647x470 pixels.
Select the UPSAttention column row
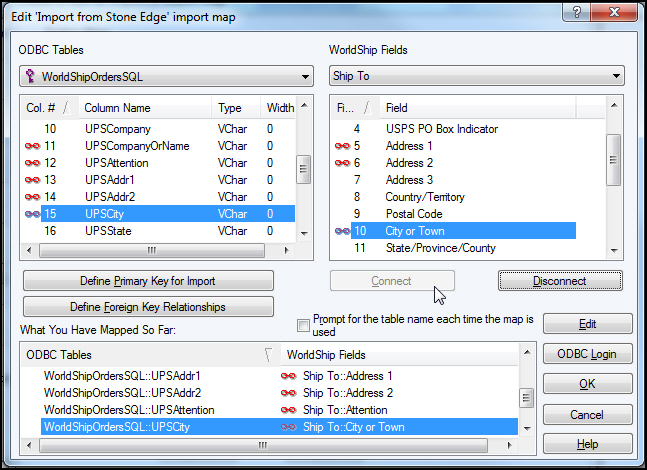[x=158, y=163]
